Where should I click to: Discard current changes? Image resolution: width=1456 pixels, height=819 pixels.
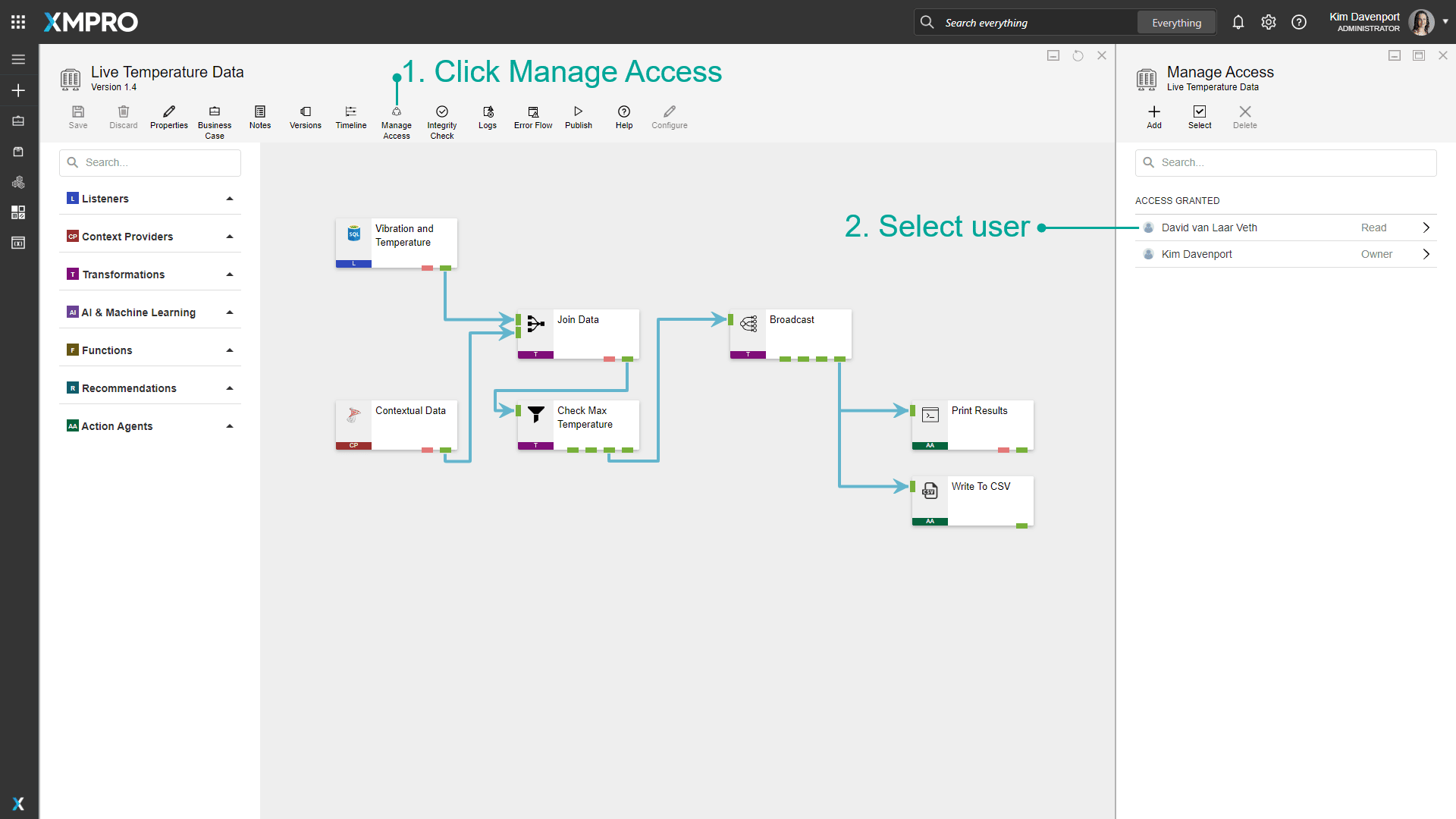coord(123,118)
